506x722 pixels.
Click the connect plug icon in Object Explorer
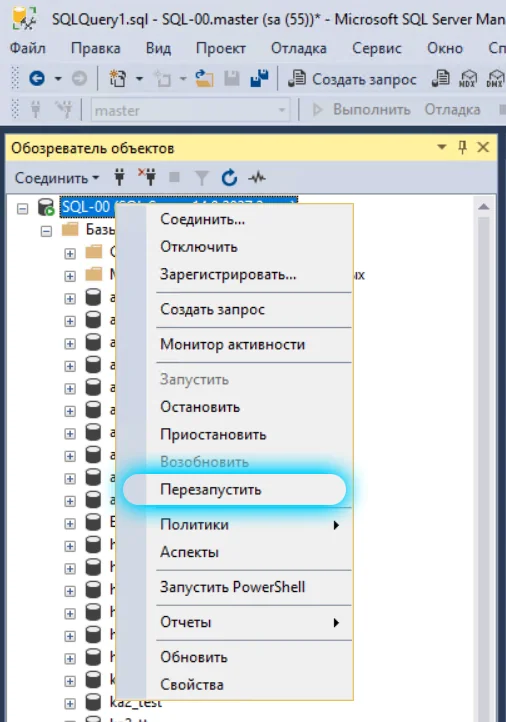[120, 177]
